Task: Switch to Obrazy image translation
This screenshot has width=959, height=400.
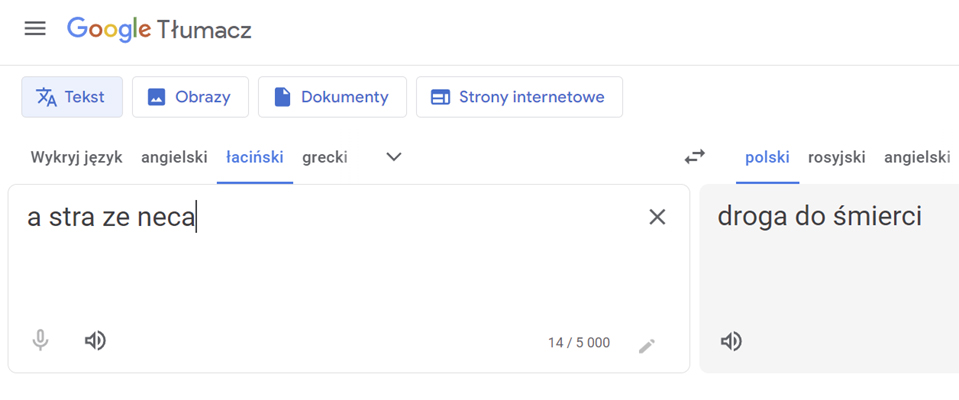Action: (190, 97)
